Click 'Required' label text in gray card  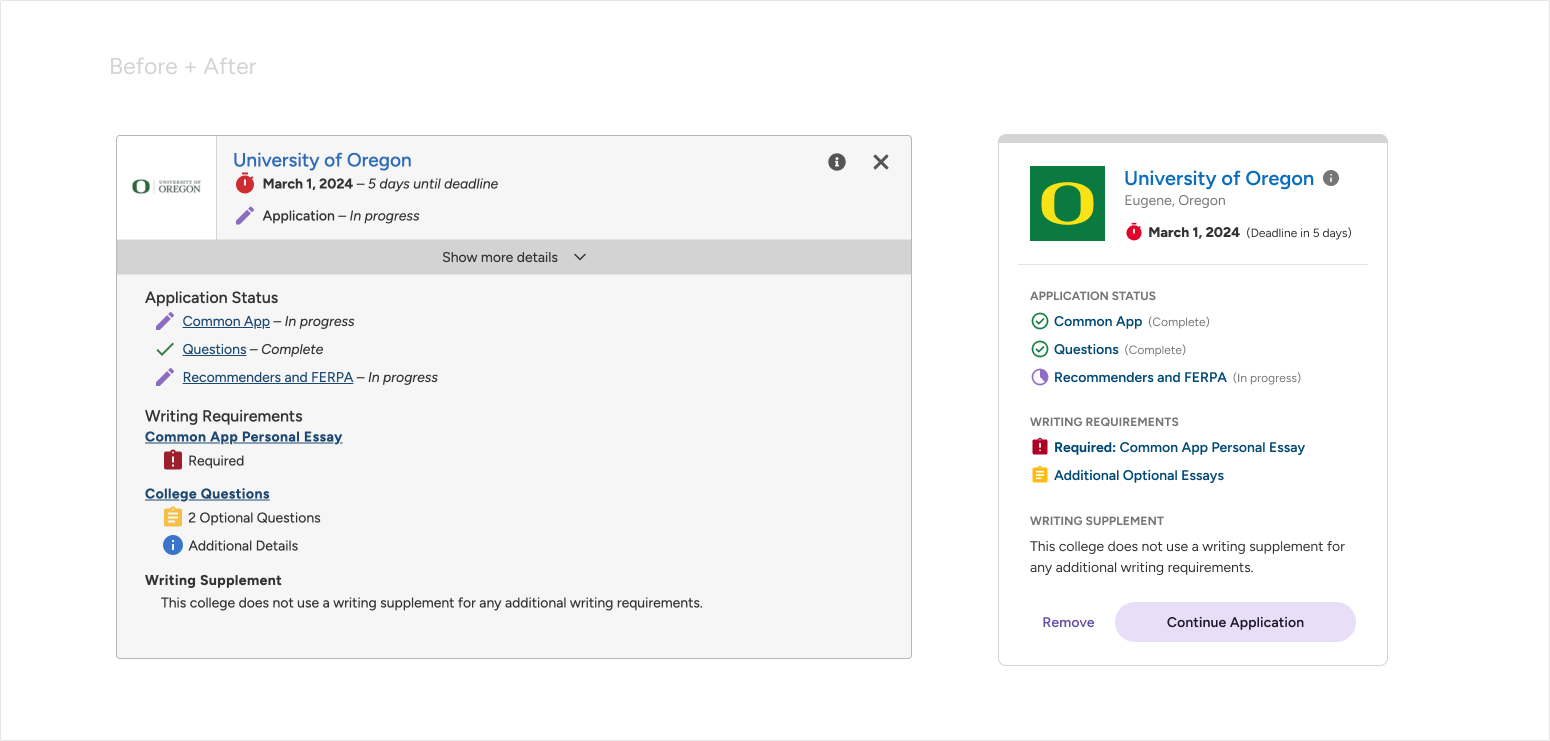tap(216, 461)
